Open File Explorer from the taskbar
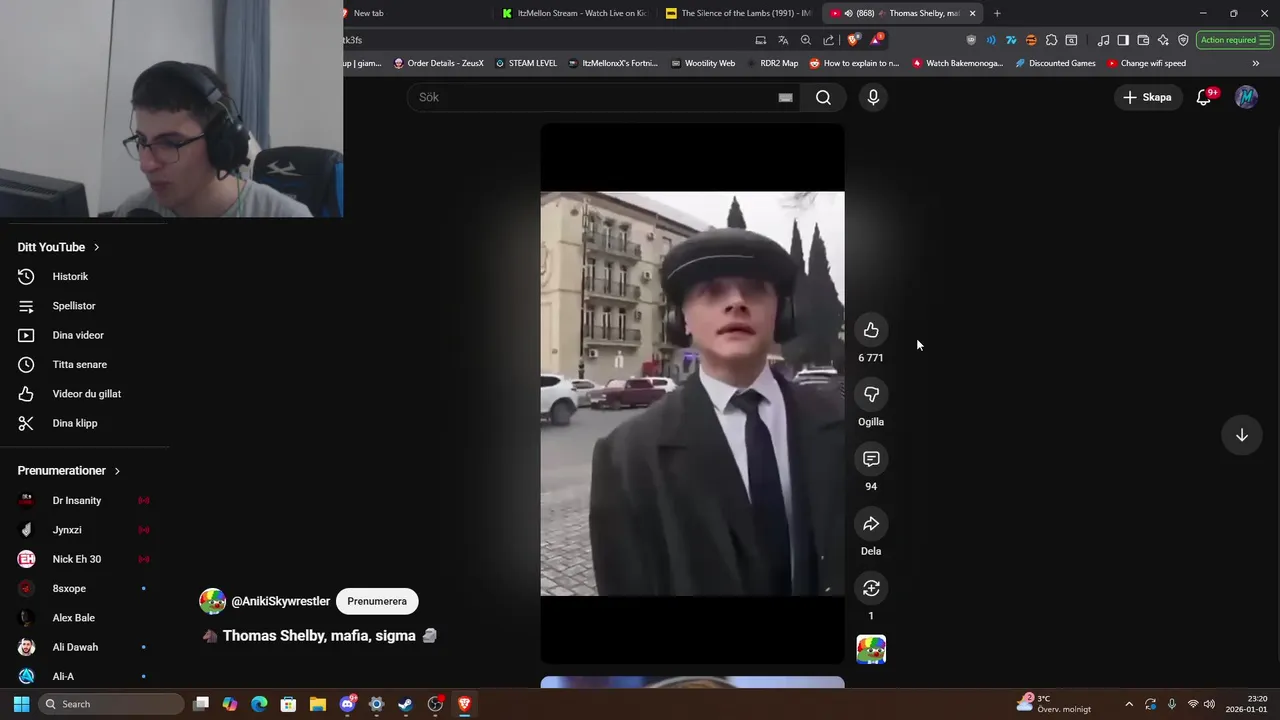Screen dimensions: 1280x720 pyautogui.click(x=317, y=704)
